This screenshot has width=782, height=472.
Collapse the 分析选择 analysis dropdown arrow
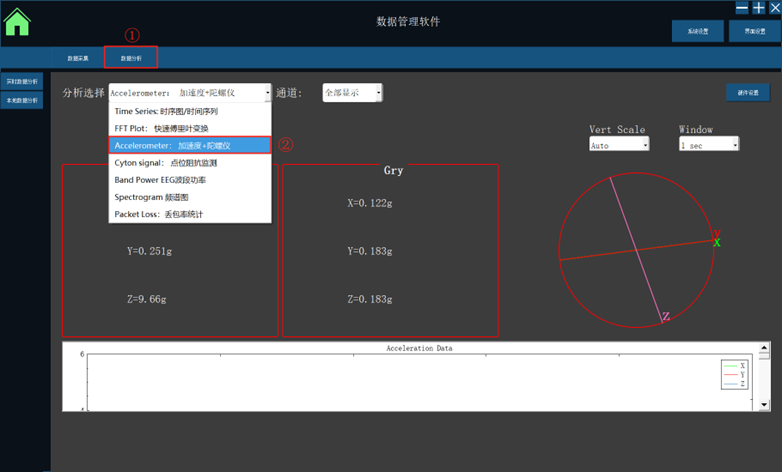point(267,93)
